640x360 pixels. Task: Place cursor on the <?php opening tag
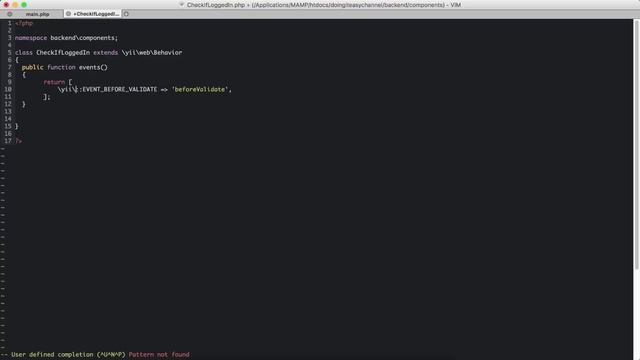(24, 23)
